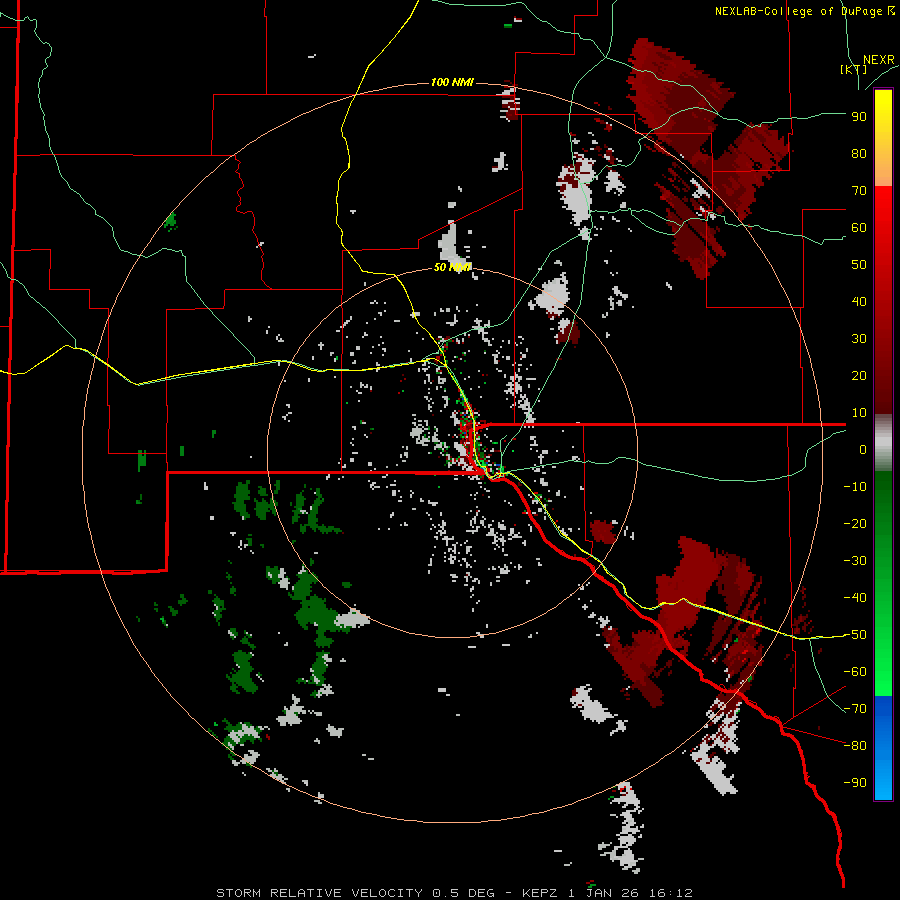Click the 16:12 timestamp text
This screenshot has width=900, height=900.
point(670,893)
